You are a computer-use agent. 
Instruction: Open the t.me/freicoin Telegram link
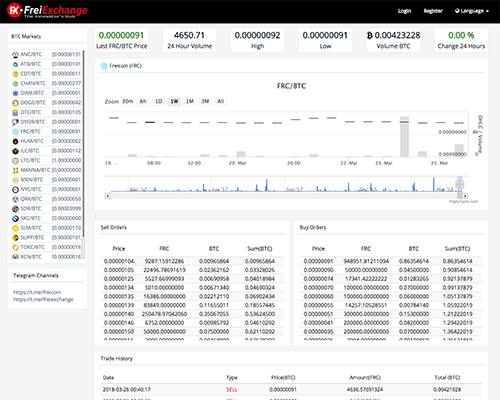point(37,292)
